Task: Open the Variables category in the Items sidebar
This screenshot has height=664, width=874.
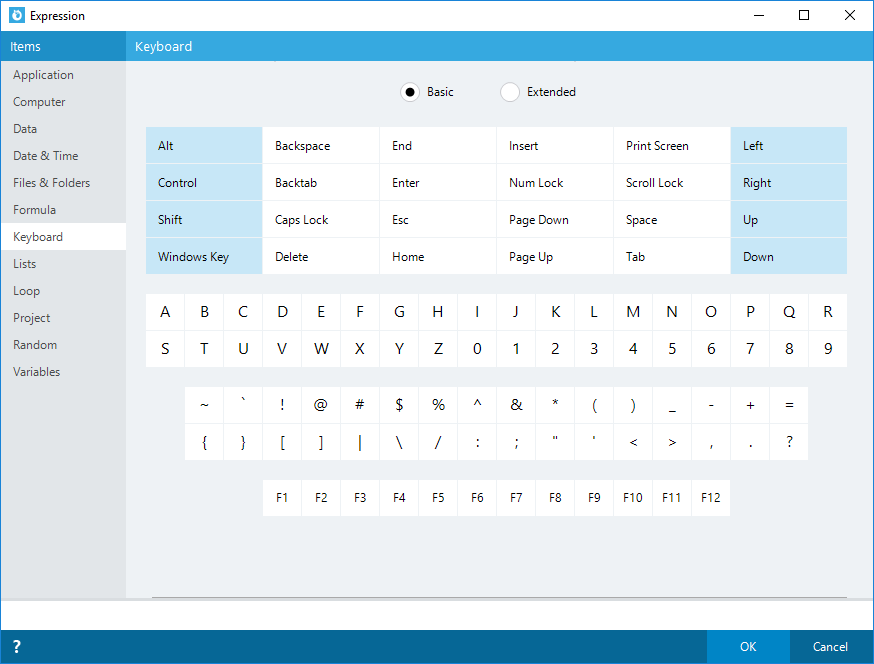Action: (36, 371)
